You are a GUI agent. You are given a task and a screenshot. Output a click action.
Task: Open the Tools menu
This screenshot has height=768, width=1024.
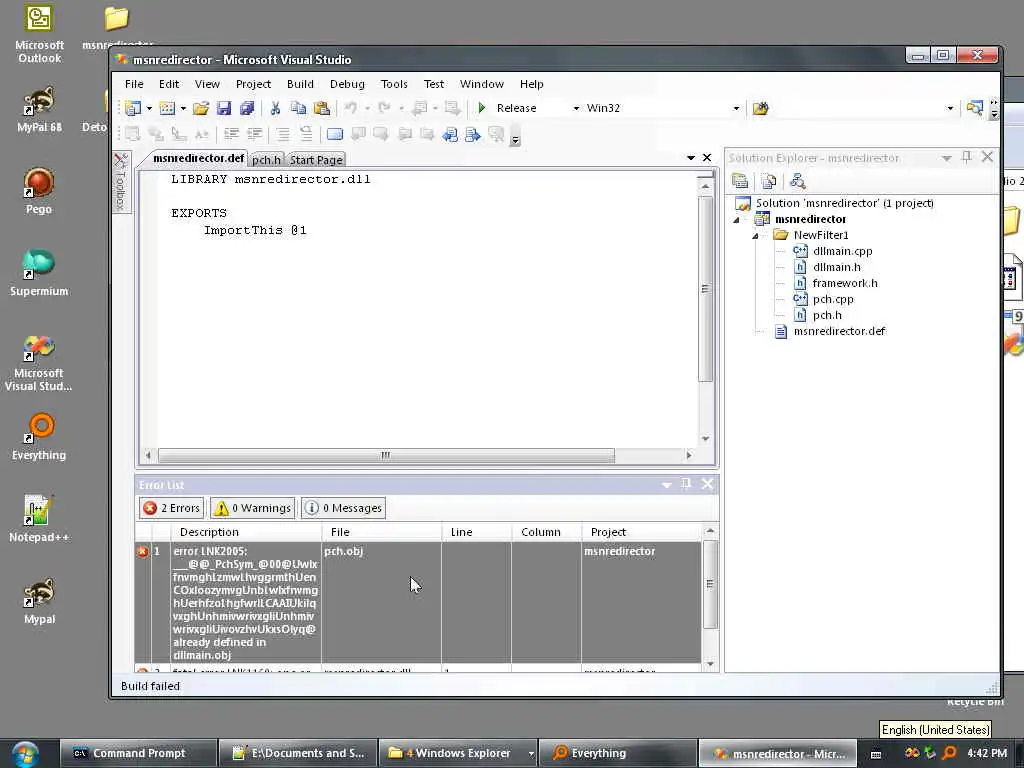tap(394, 84)
